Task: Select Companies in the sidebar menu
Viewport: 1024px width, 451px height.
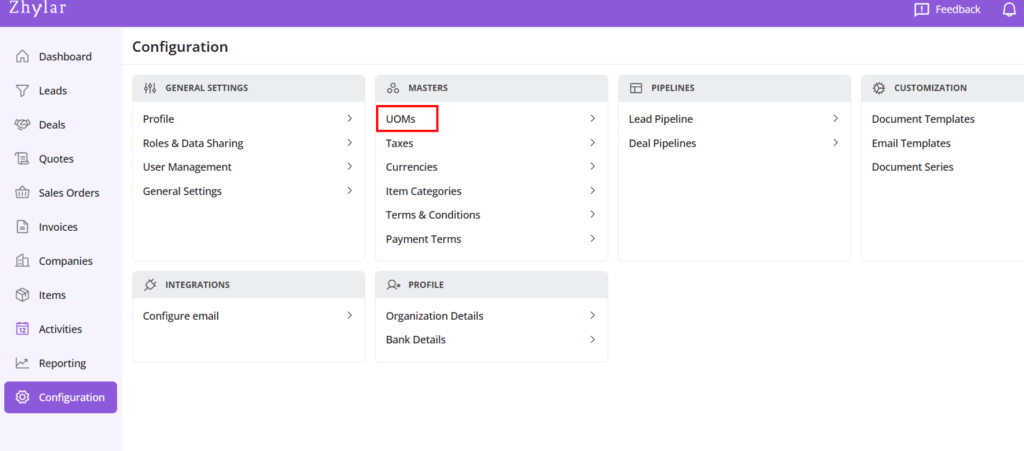Action: click(65, 261)
